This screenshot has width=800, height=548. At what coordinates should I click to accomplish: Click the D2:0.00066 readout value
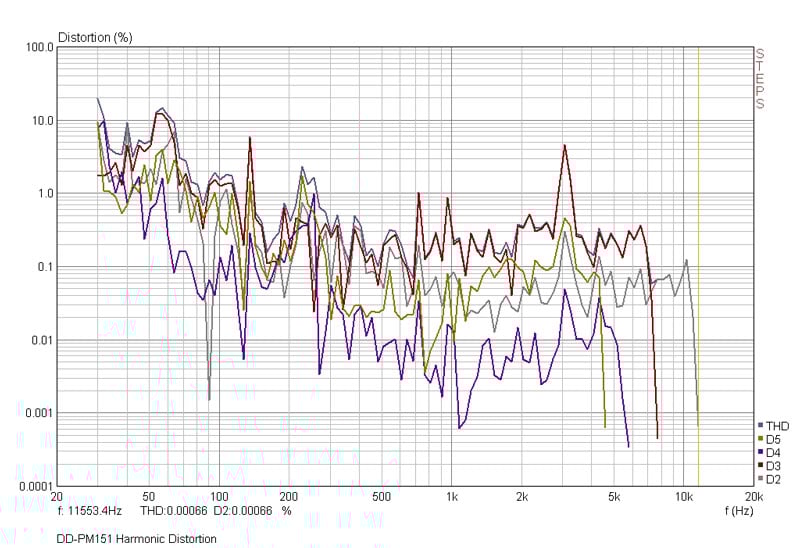click(x=242, y=510)
